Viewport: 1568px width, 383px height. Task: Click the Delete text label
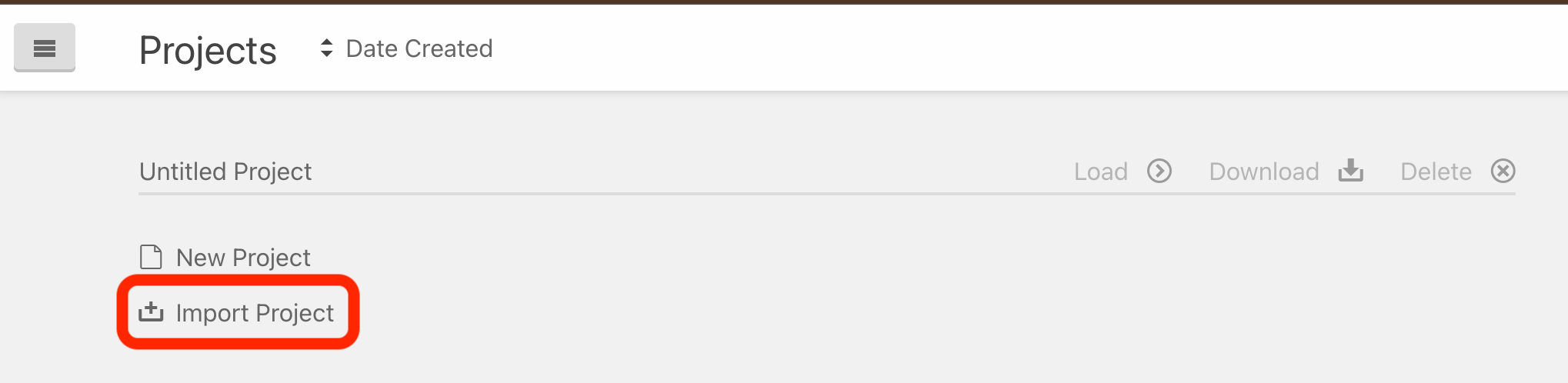pos(1436,172)
